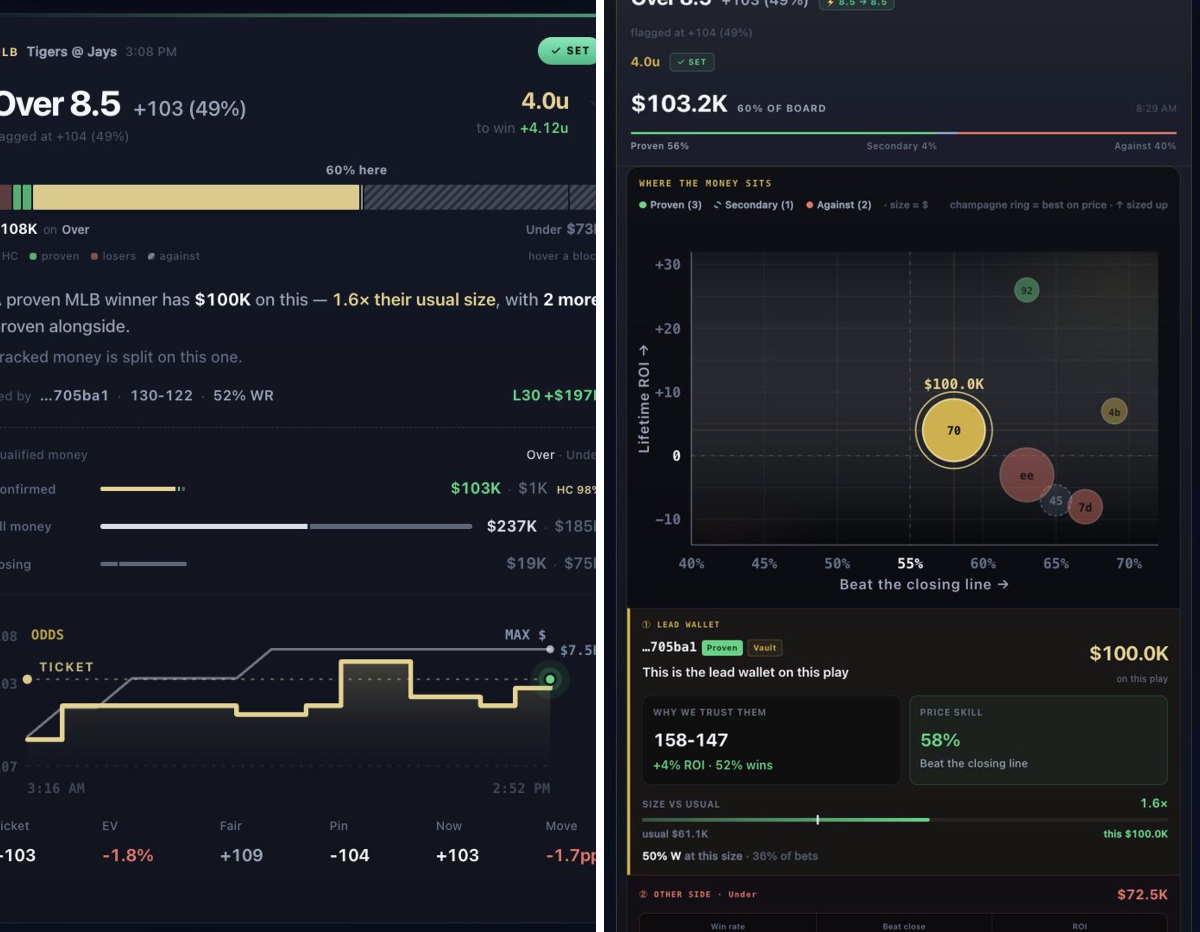Click the Vault tag on wallet 705ba1

[x=765, y=648]
